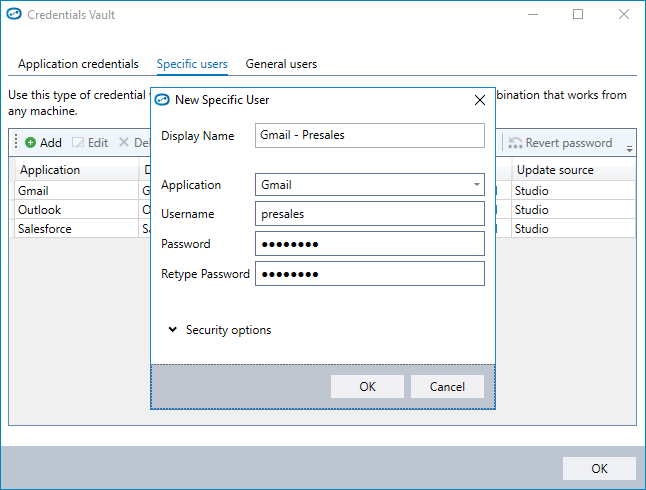Click Studio in the Gmail row
The width and height of the screenshot is (646, 490).
pos(531,191)
